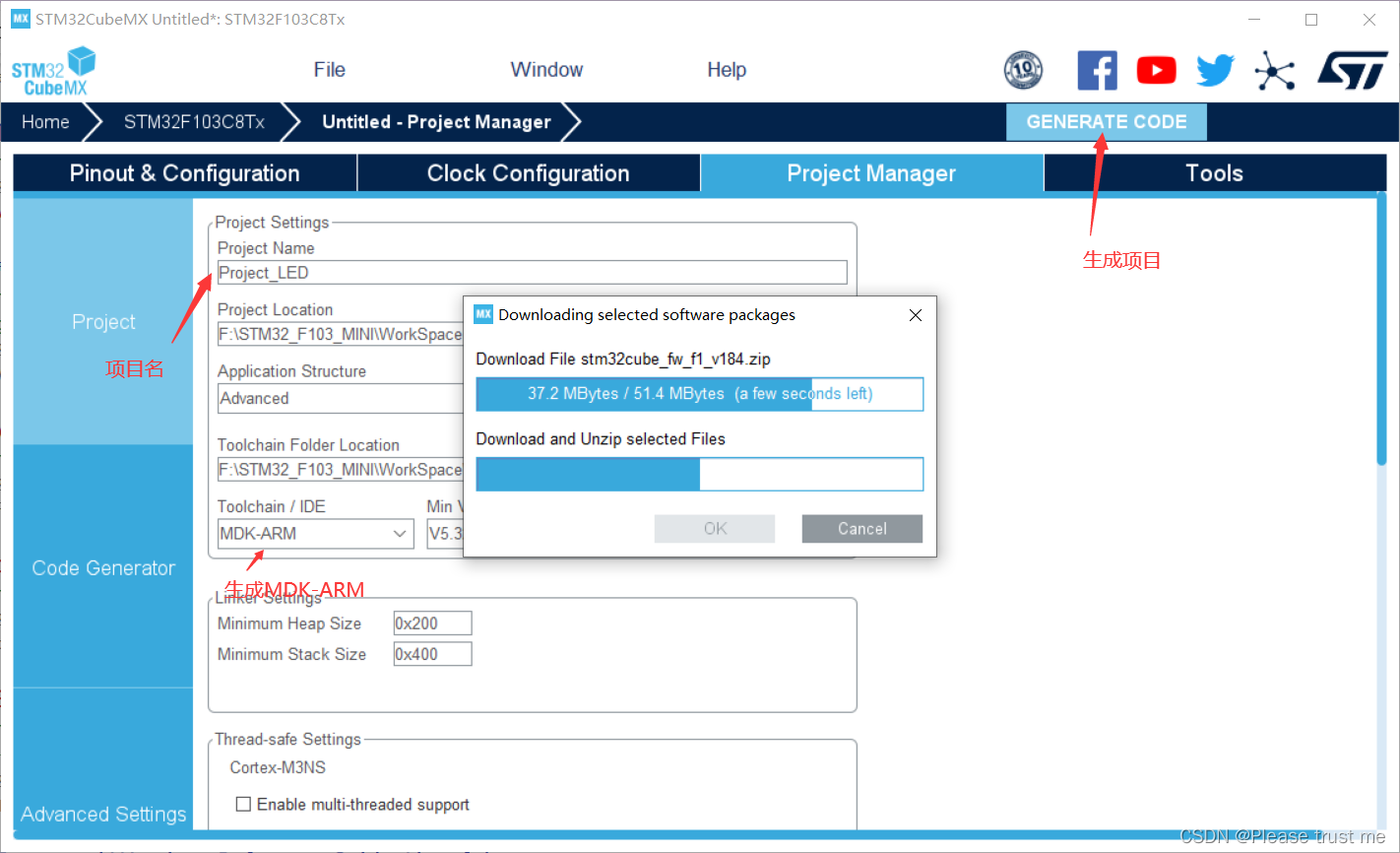Open the Min Version V5.3 dropdown

(x=445, y=534)
